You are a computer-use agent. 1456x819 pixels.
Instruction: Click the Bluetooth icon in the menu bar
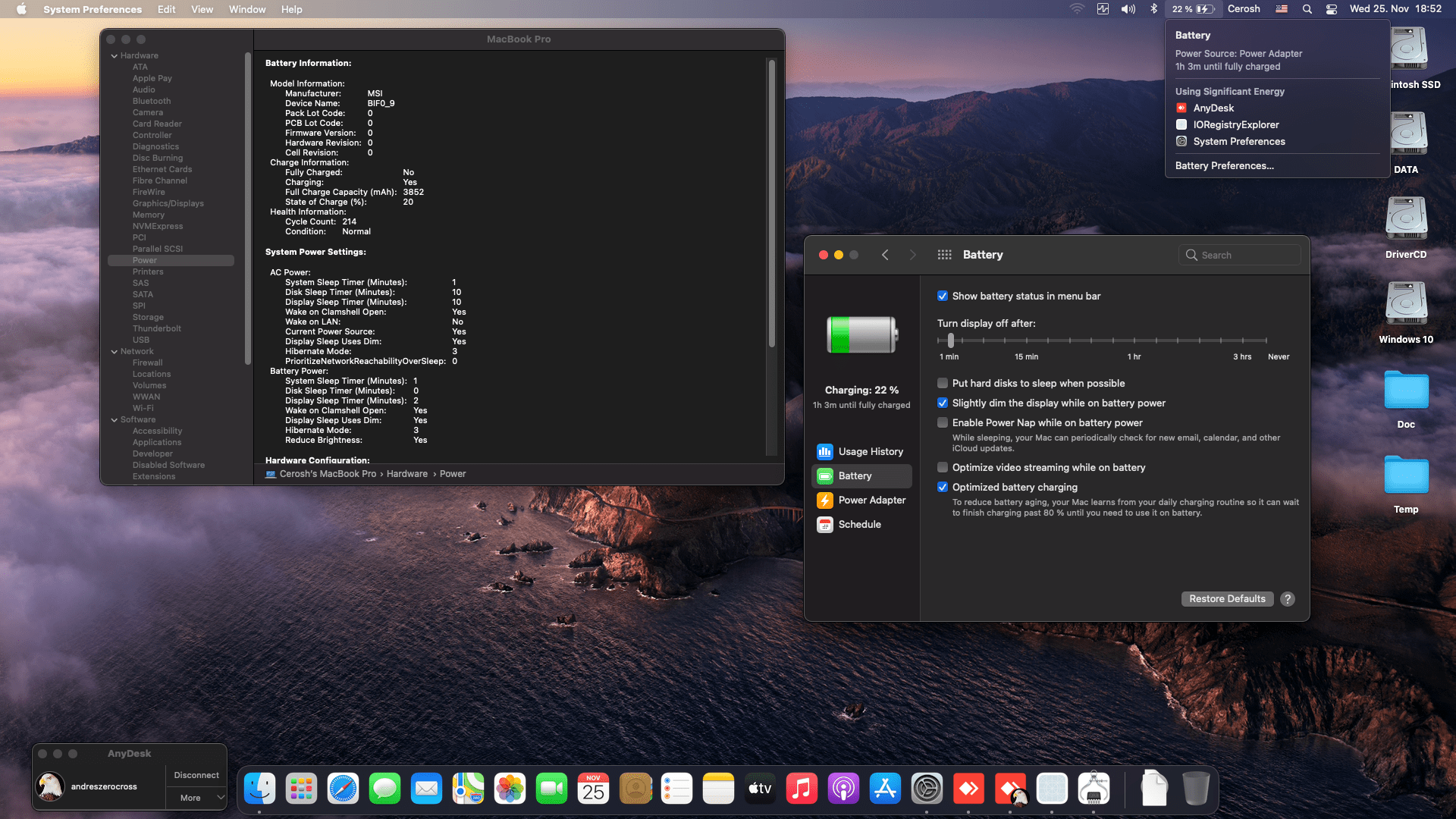pyautogui.click(x=1154, y=9)
